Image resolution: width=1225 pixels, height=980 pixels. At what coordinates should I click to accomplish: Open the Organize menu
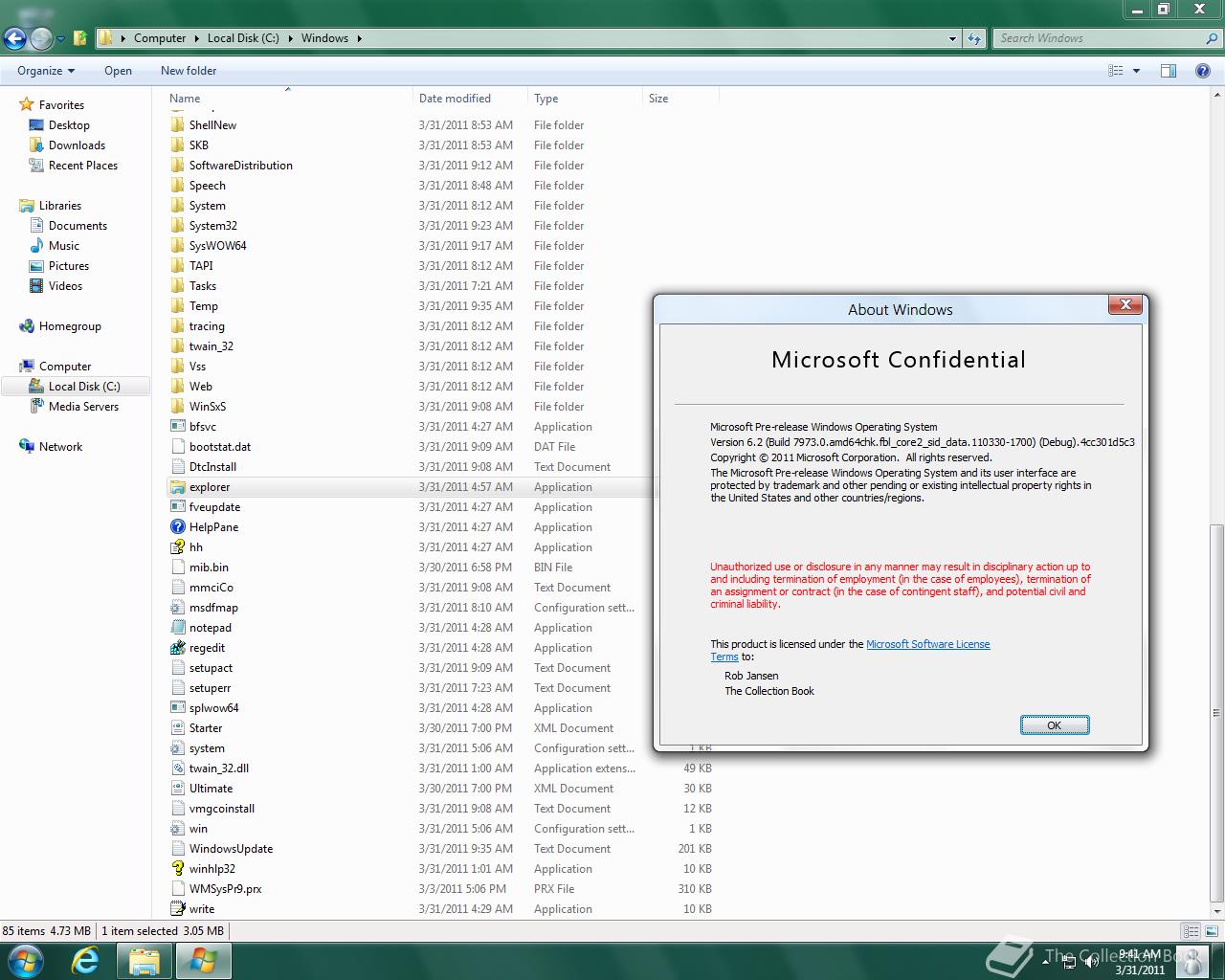(45, 71)
